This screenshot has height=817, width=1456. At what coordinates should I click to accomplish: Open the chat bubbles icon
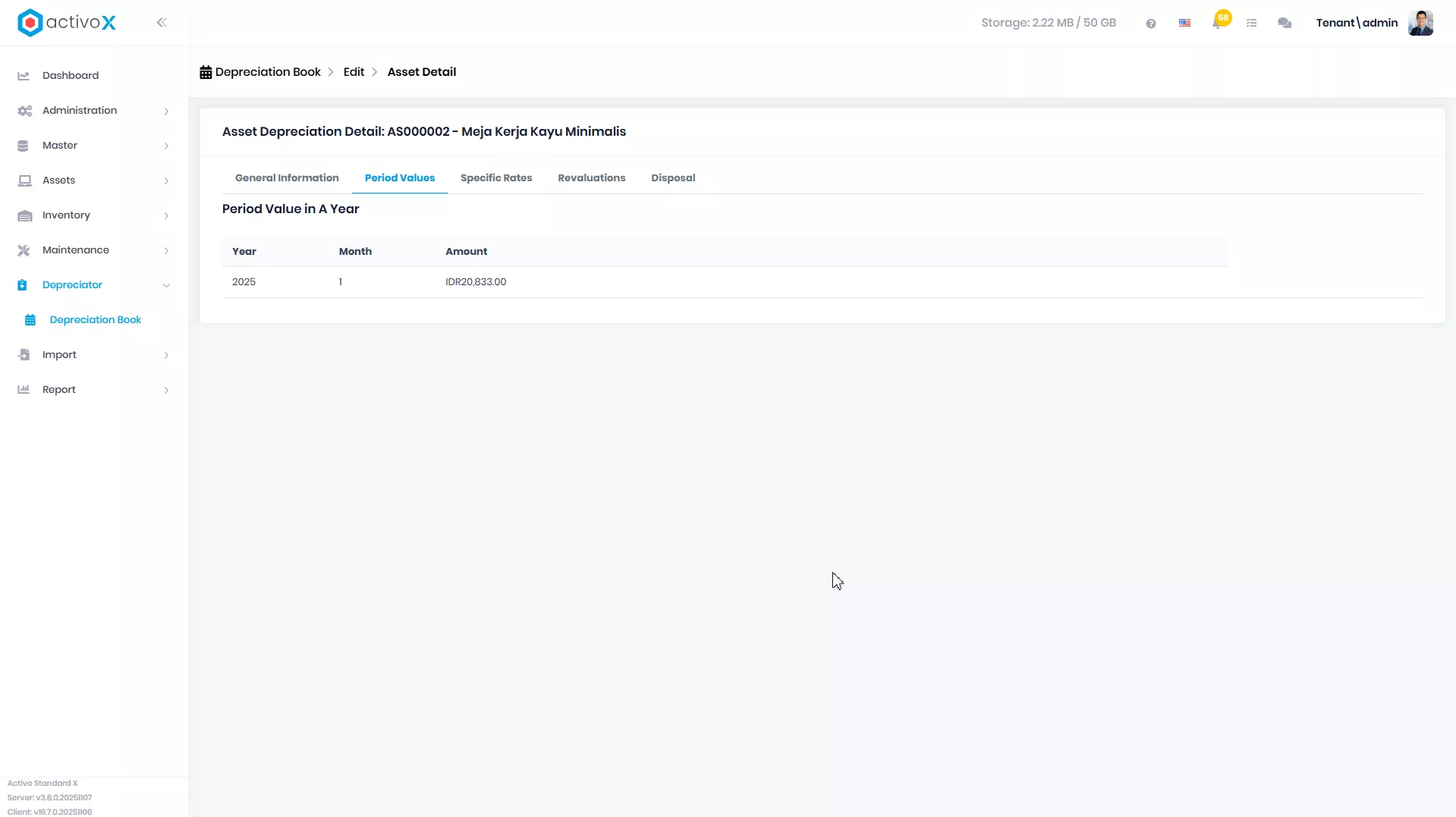pos(1285,24)
